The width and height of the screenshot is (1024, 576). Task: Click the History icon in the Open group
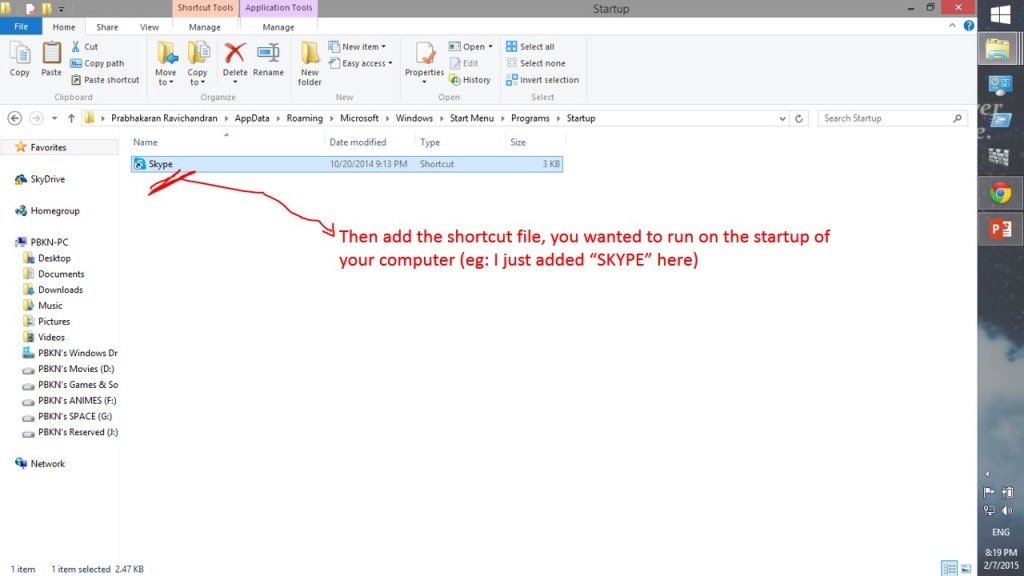pyautogui.click(x=470, y=80)
